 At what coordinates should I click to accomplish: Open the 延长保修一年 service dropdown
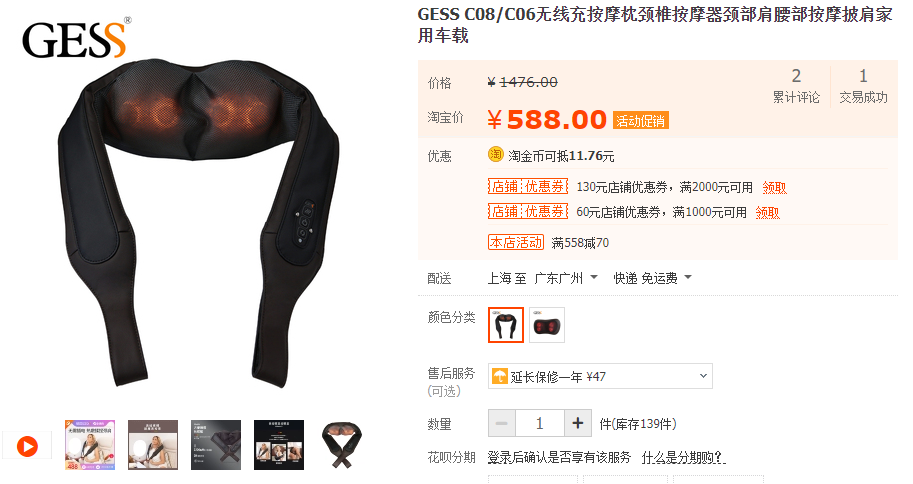(600, 376)
